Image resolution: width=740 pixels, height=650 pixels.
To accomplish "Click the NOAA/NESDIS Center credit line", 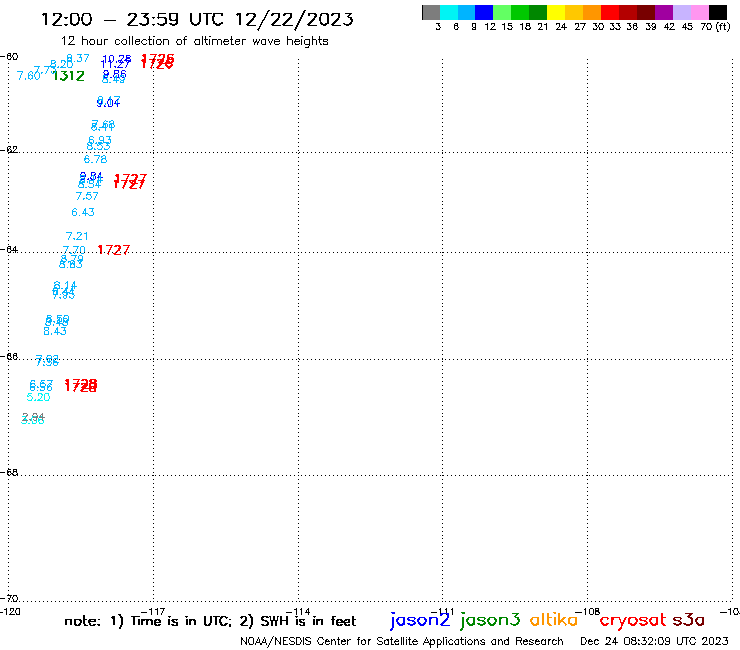I will pyautogui.click(x=402, y=641).
